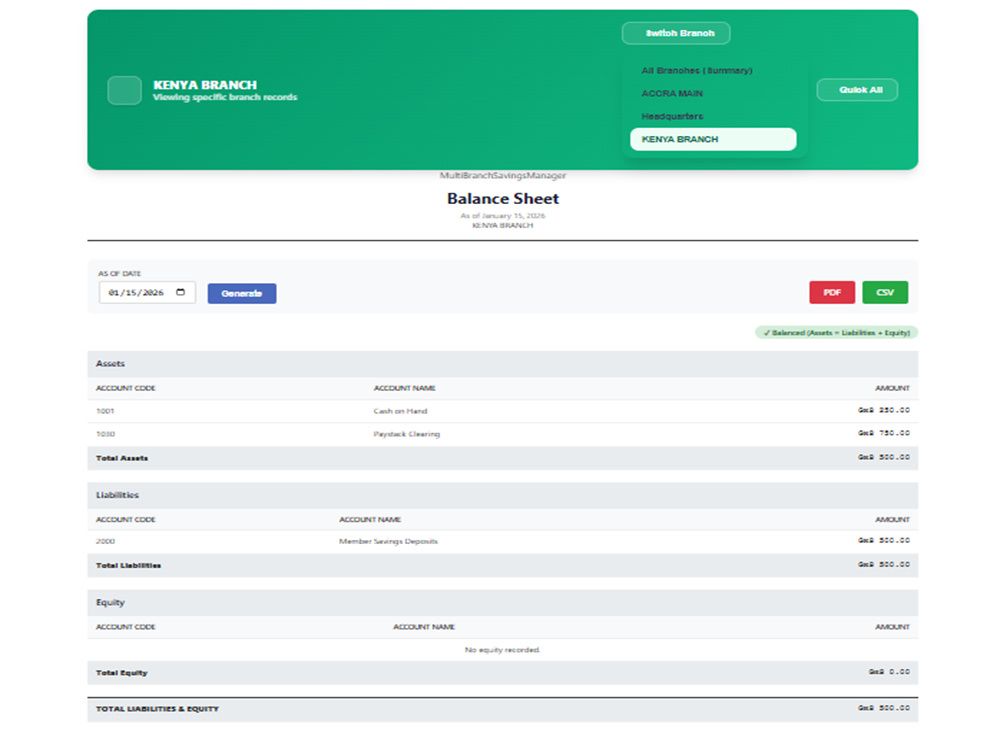
Task: Open the Switch Branch dropdown
Action: (675, 33)
